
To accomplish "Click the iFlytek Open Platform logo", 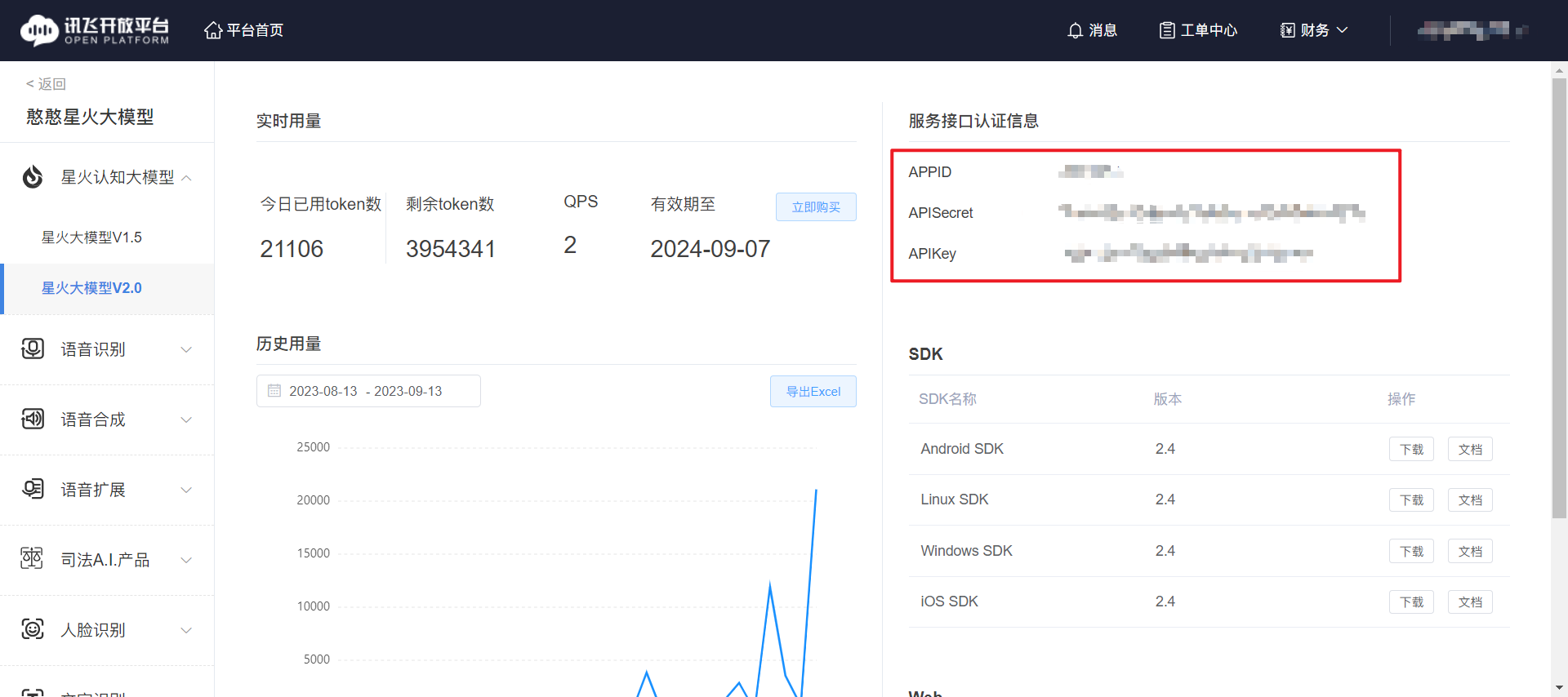I will coord(95,30).
